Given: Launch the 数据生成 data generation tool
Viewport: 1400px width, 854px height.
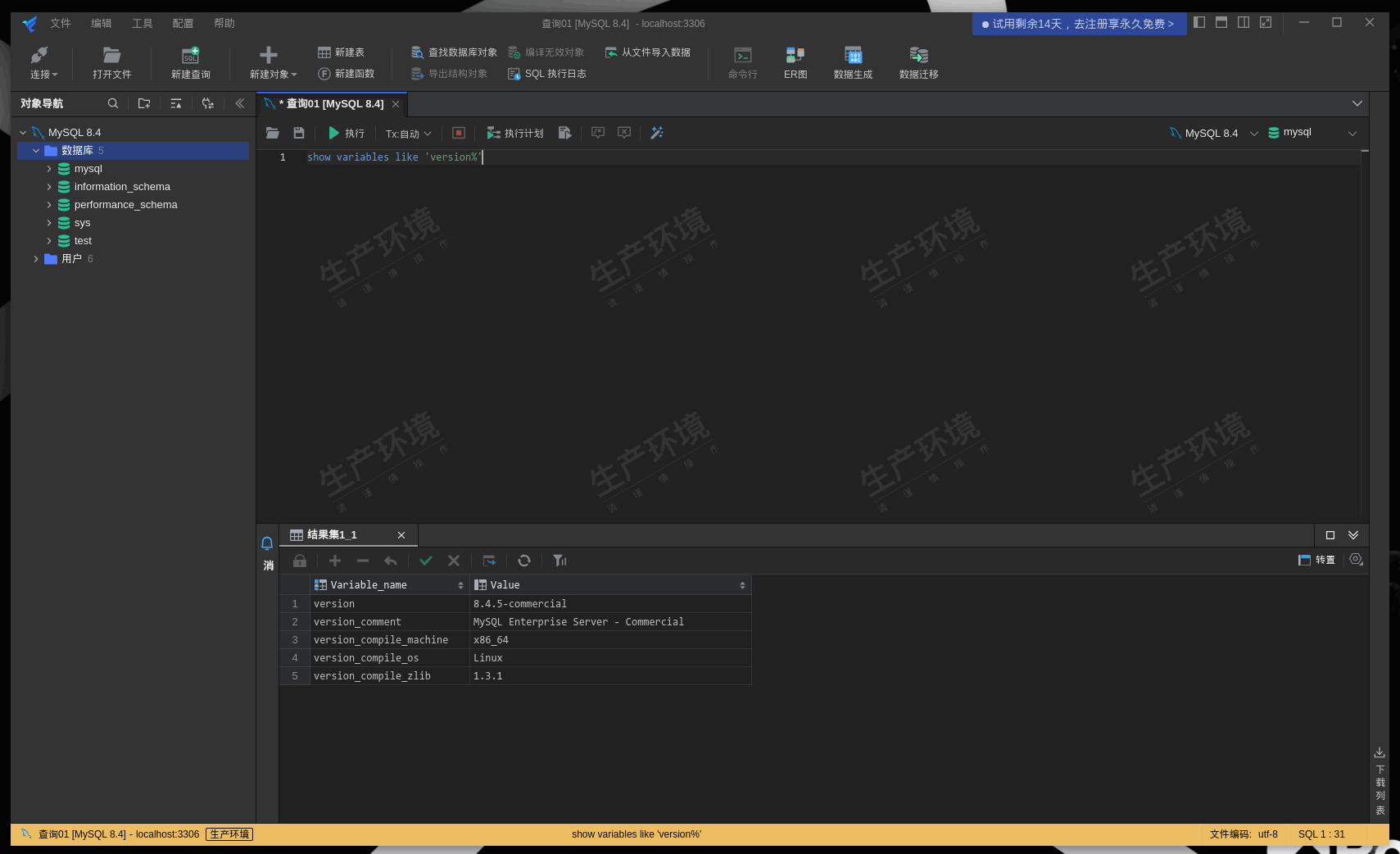Looking at the screenshot, I should pos(853,61).
